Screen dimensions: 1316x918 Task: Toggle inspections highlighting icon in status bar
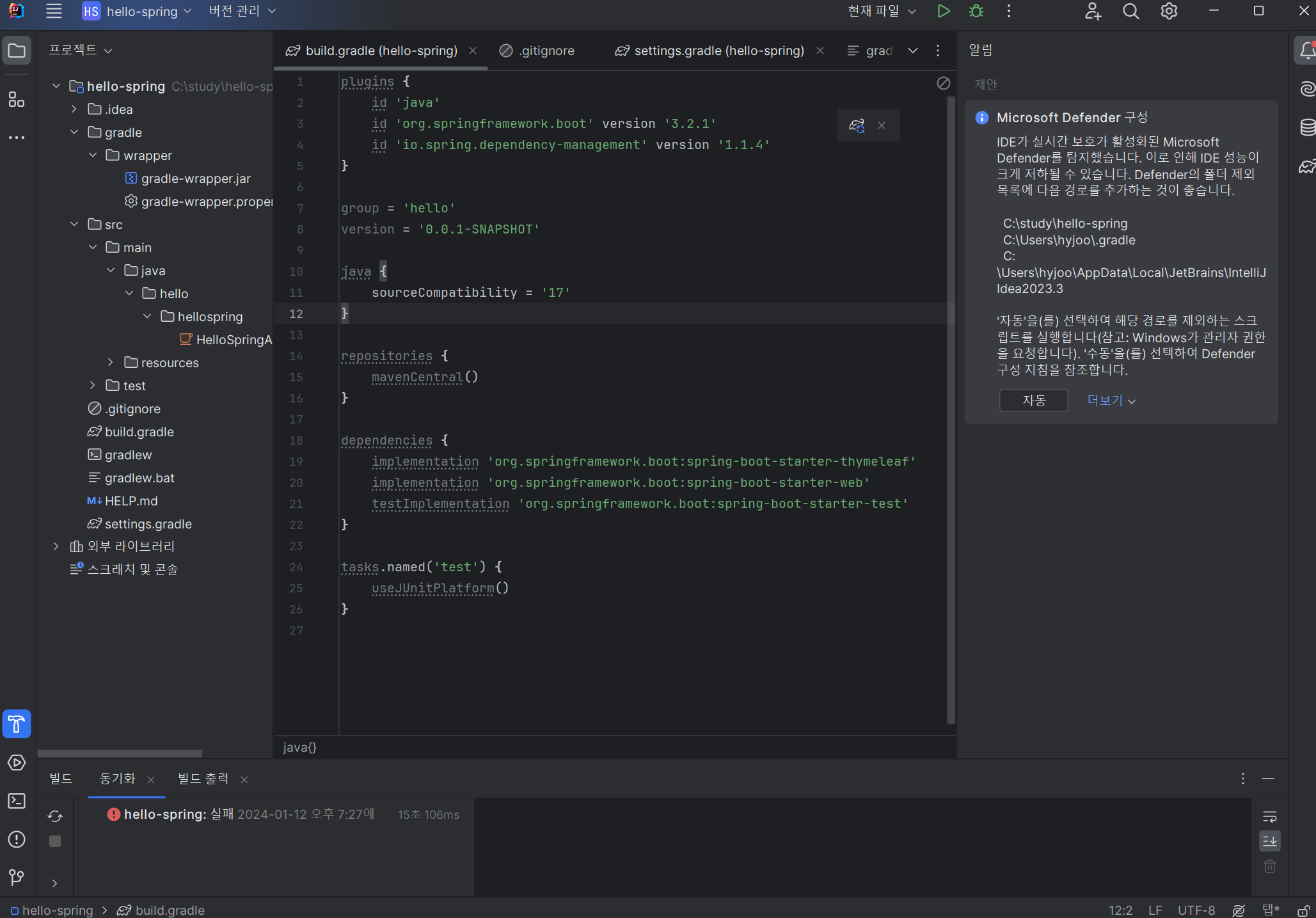click(1239, 910)
